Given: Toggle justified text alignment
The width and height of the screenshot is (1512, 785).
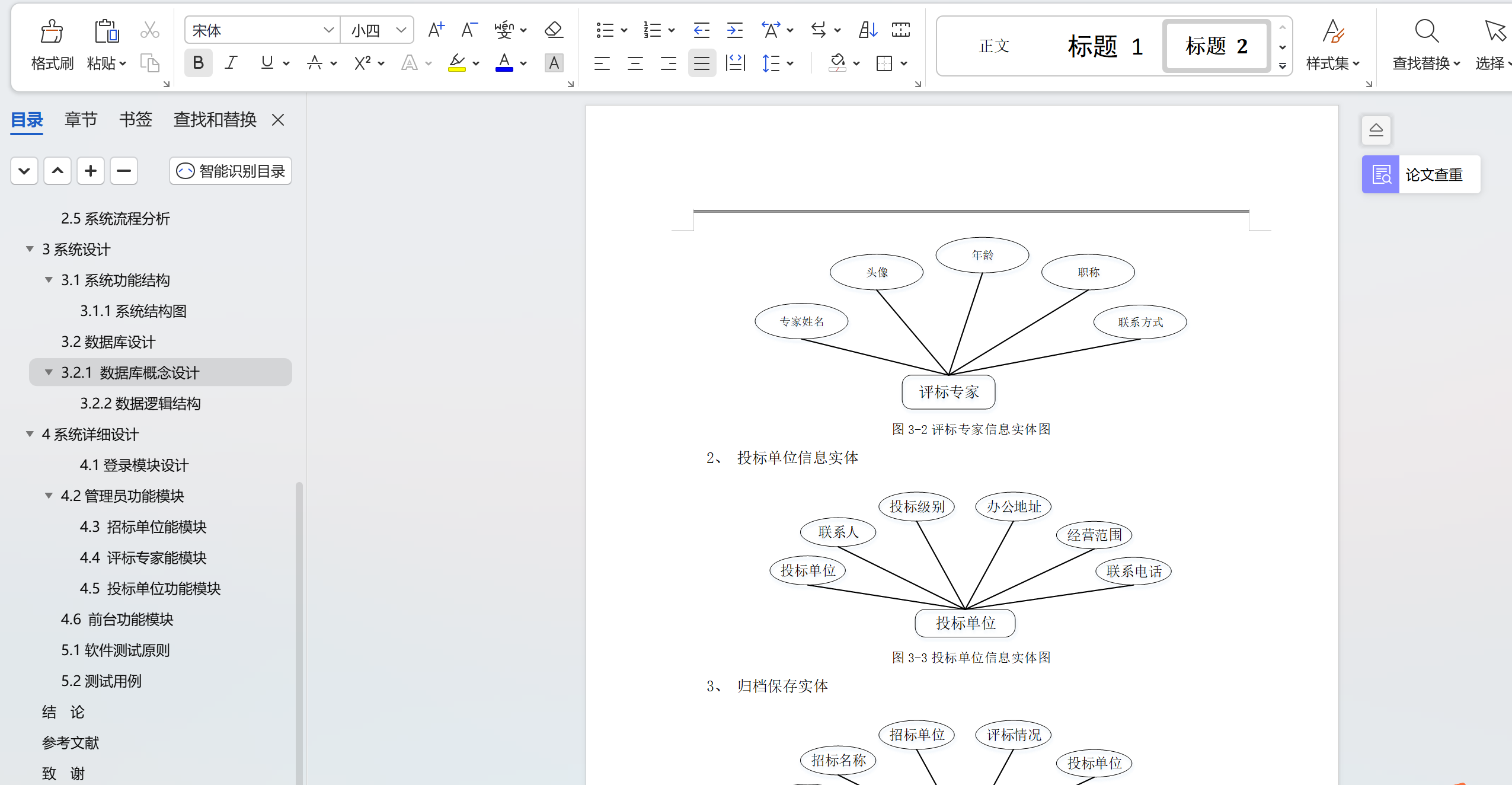Looking at the screenshot, I should click(701, 63).
